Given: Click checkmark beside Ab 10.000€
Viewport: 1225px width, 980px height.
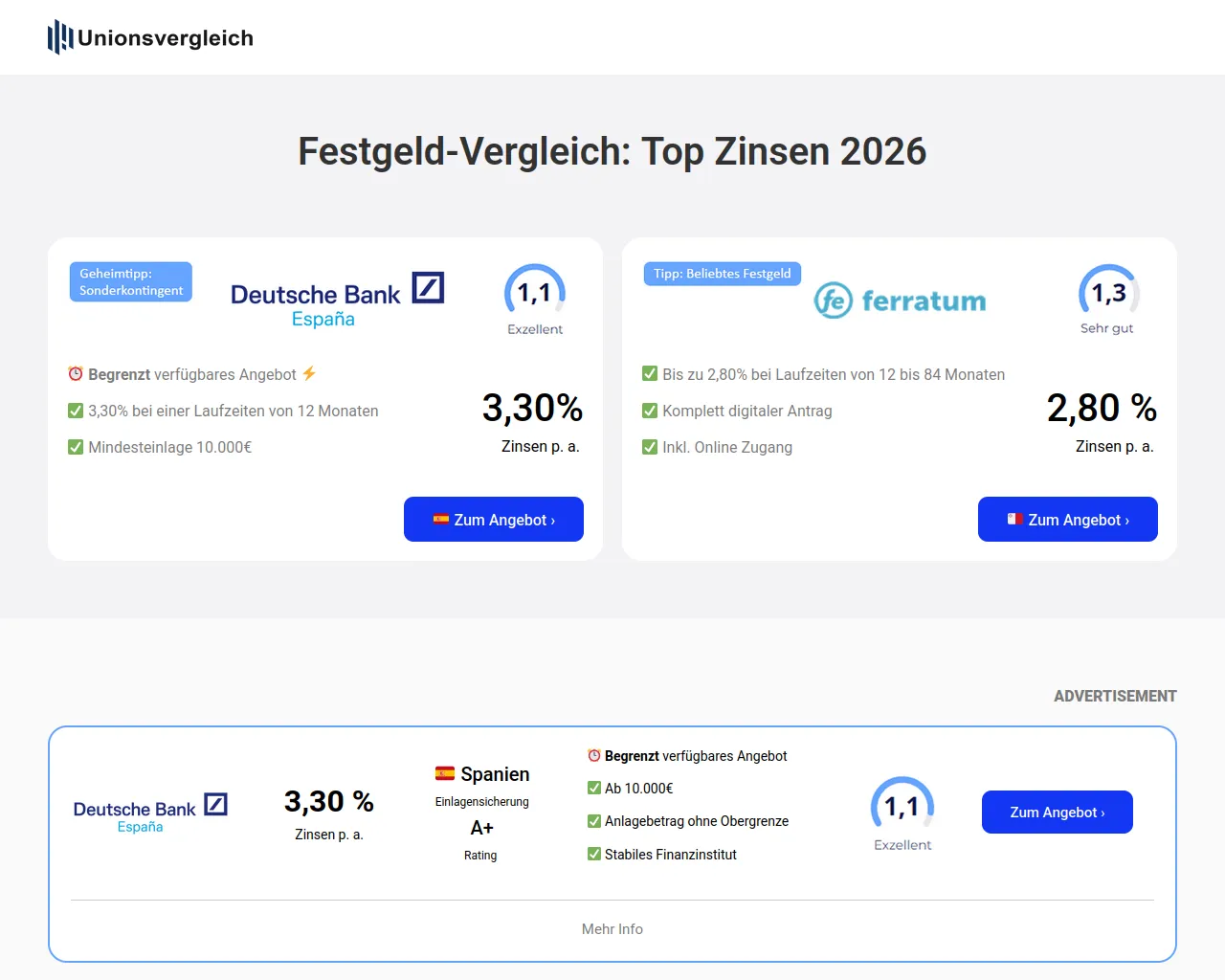Looking at the screenshot, I should (x=594, y=788).
